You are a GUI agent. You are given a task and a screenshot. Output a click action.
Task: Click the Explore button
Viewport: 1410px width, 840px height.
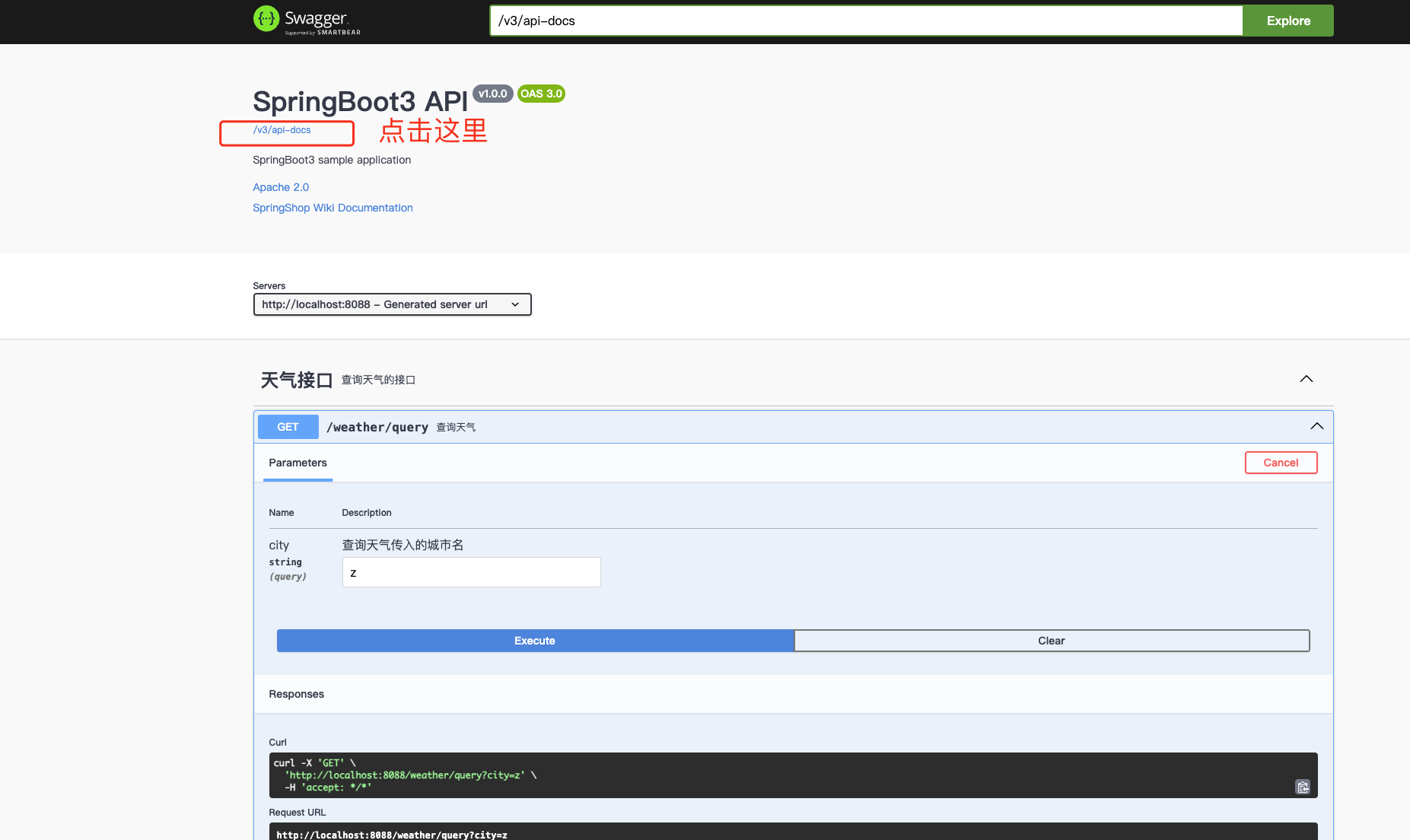[1287, 21]
